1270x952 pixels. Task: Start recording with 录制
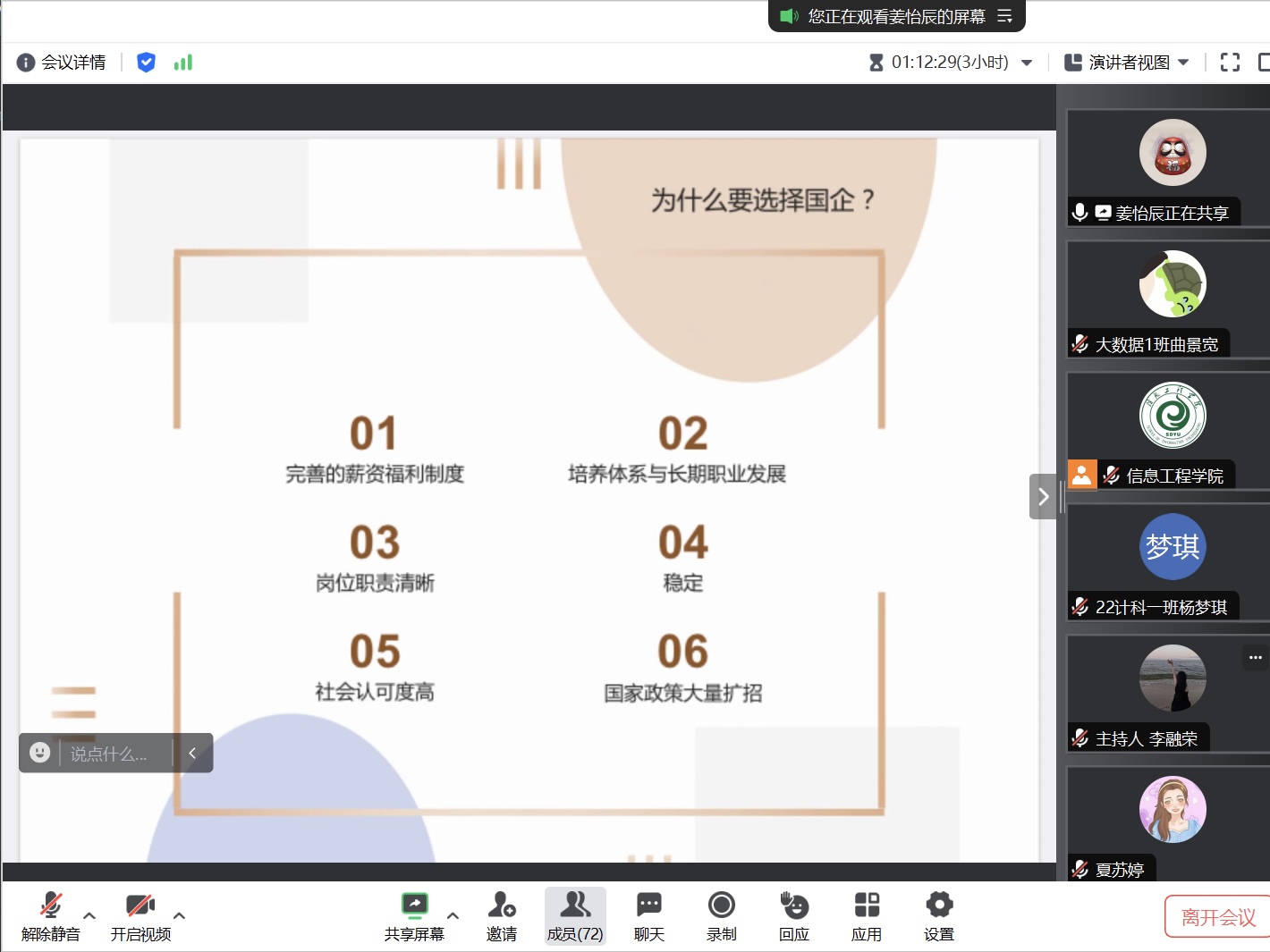pyautogui.click(x=722, y=916)
